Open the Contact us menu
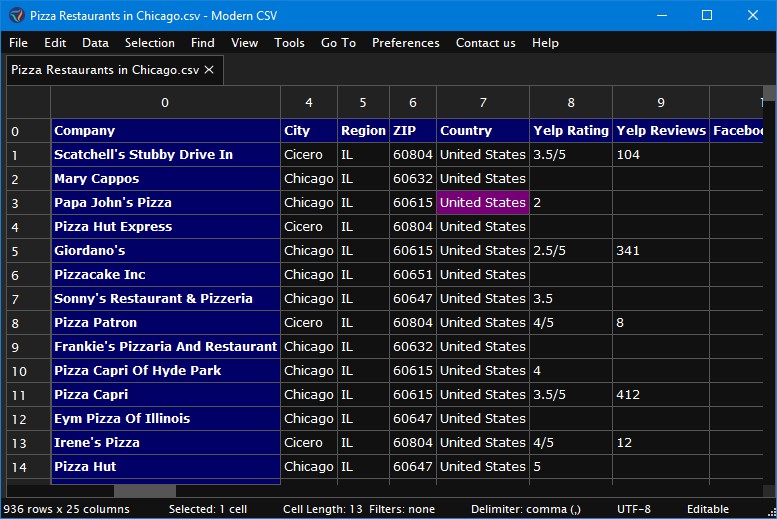The image size is (777, 519). click(x=486, y=43)
